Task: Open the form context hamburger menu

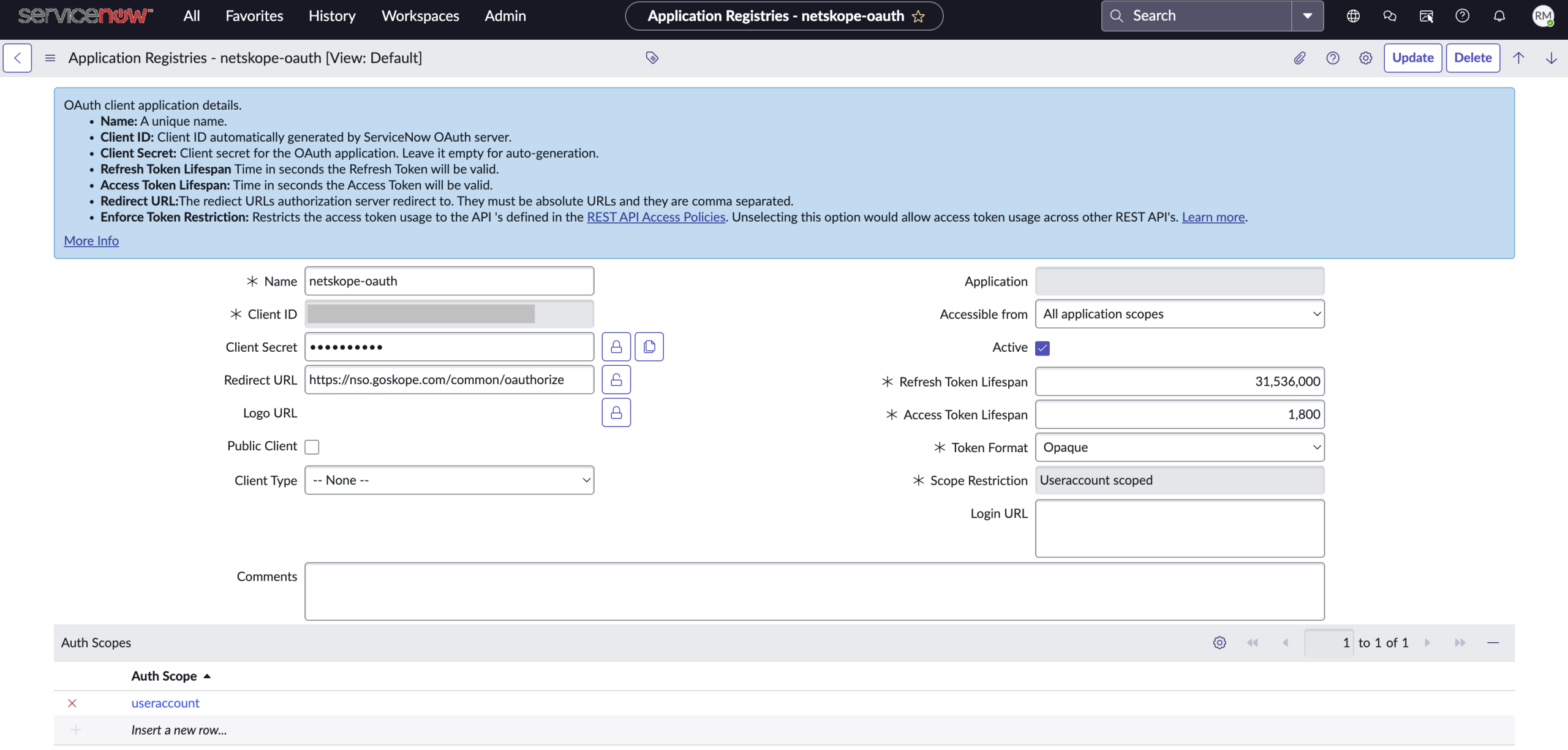Action: pos(50,58)
